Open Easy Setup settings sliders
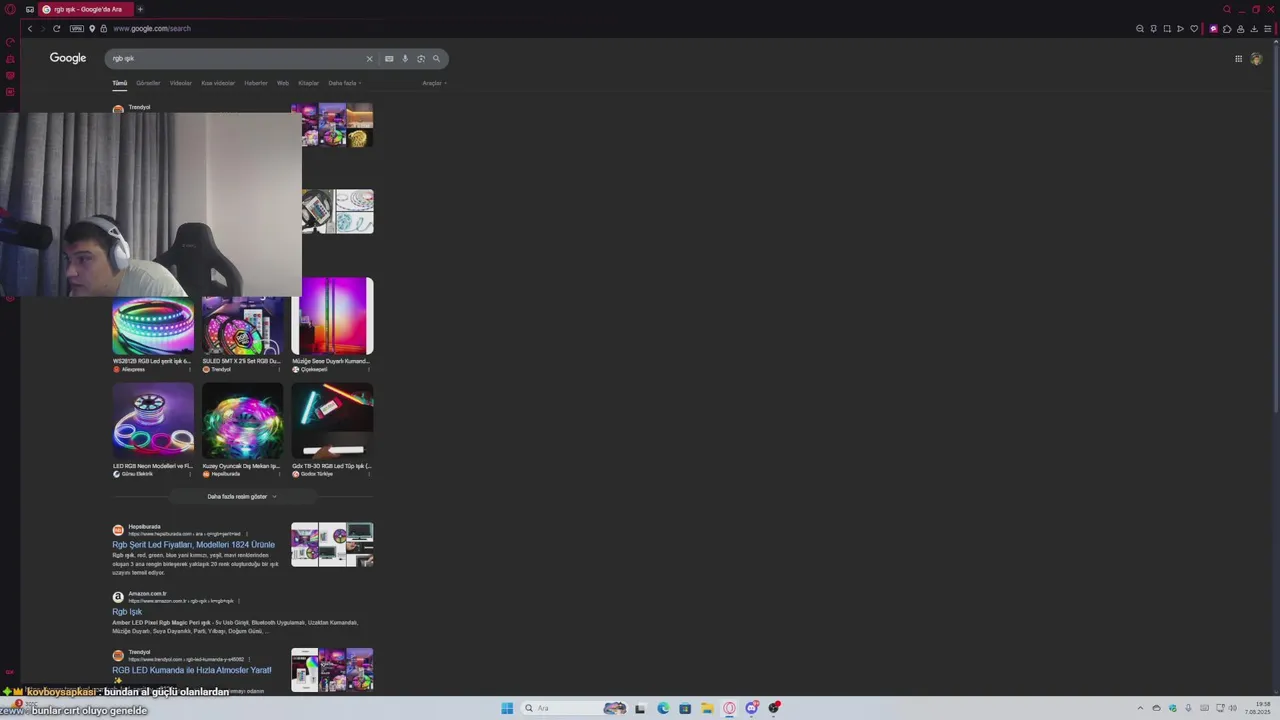1280x720 pixels. tap(1268, 29)
